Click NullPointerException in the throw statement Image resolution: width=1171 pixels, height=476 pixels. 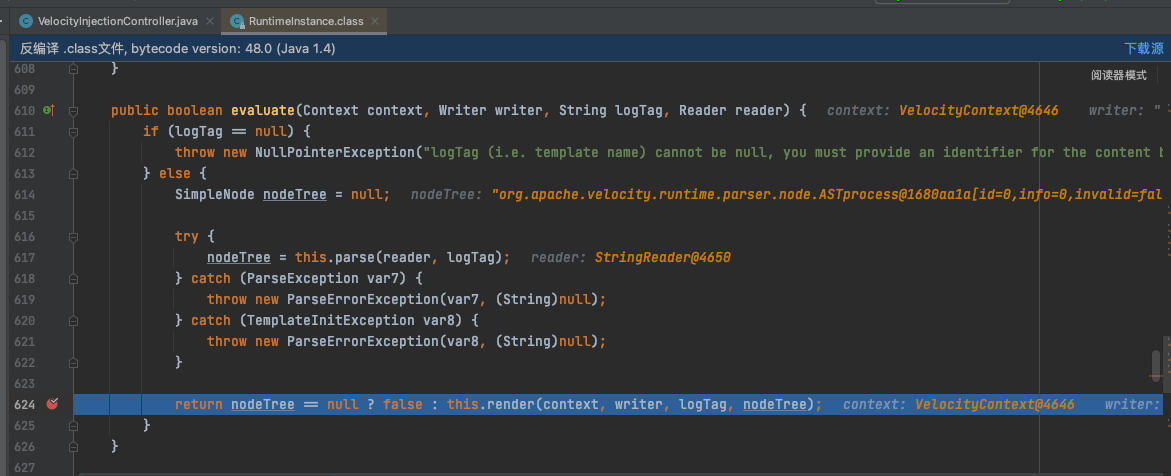[x=335, y=153]
